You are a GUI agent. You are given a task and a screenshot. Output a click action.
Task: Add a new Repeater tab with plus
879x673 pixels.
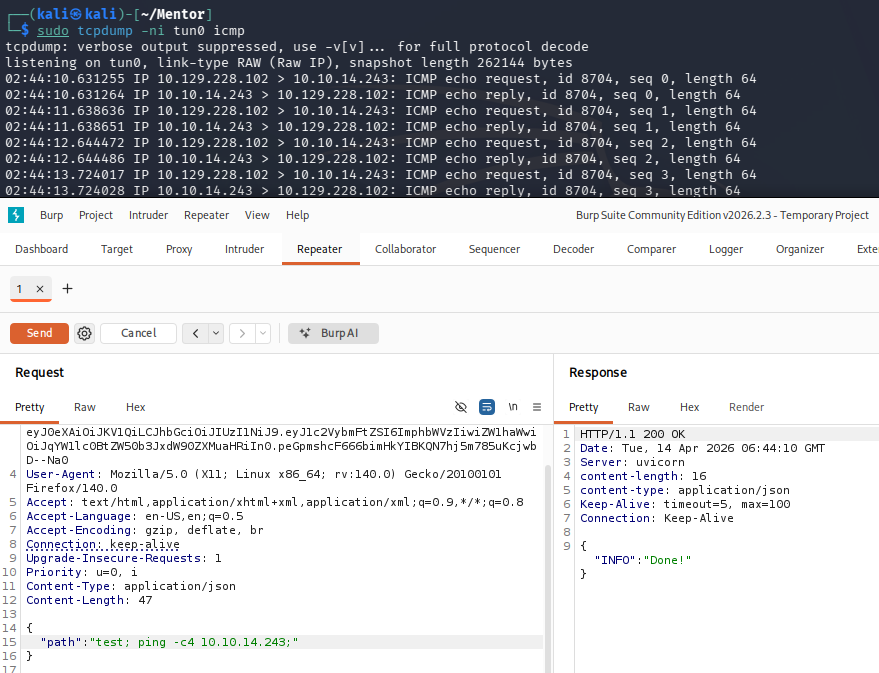point(68,289)
